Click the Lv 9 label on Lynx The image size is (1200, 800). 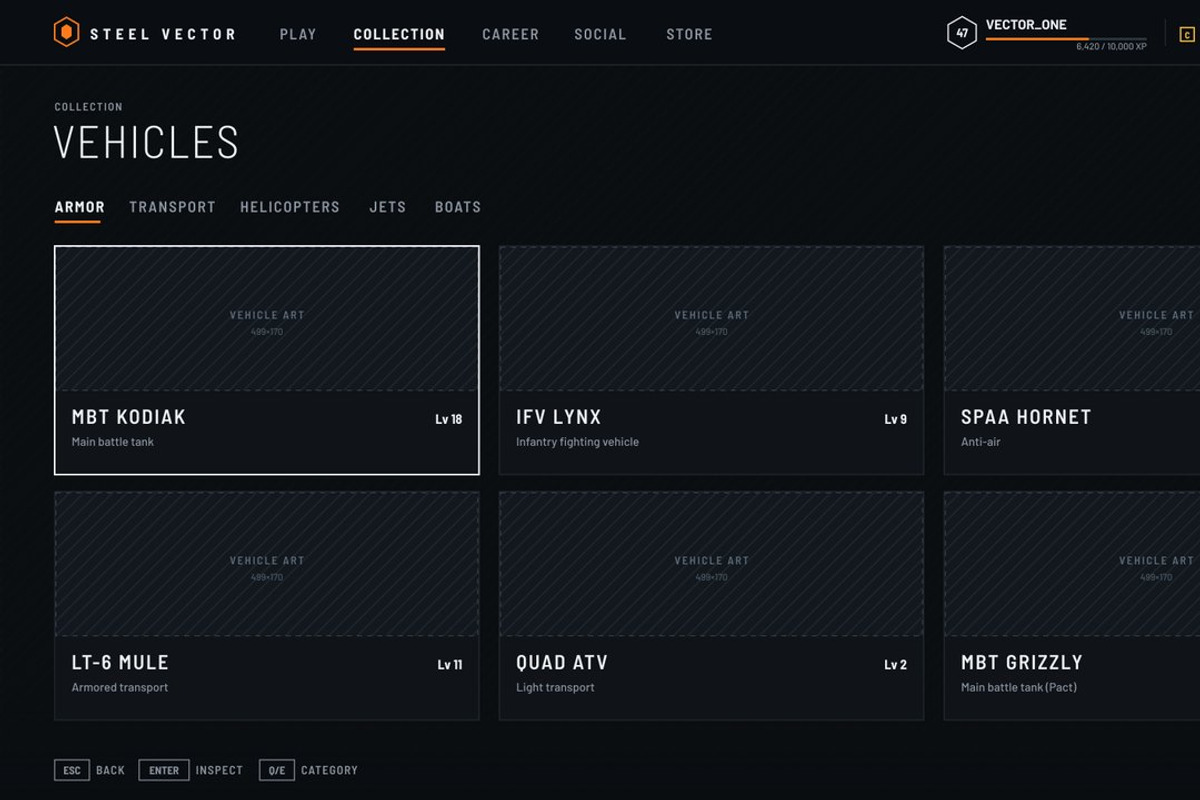coord(896,419)
